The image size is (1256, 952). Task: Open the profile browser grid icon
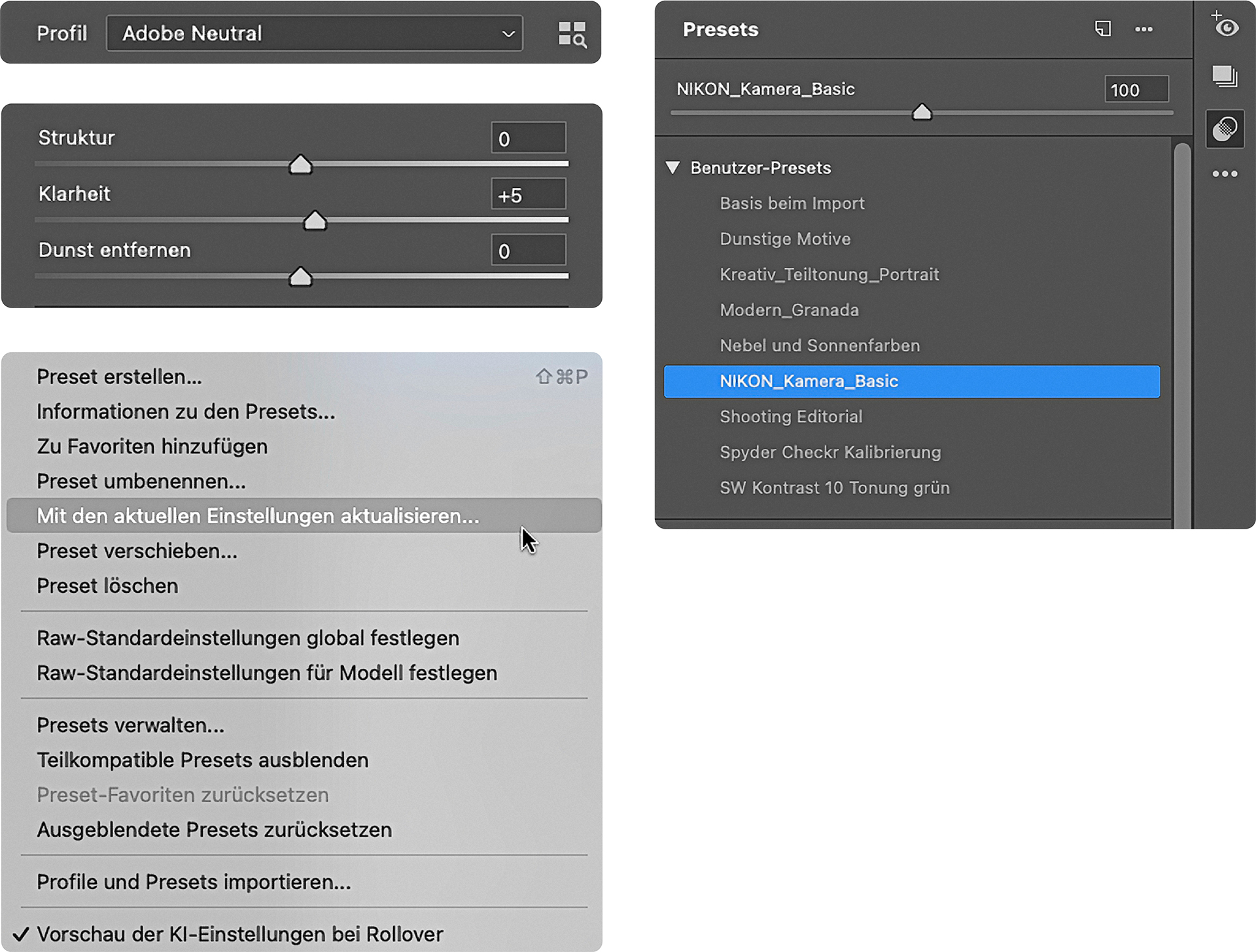point(572,34)
